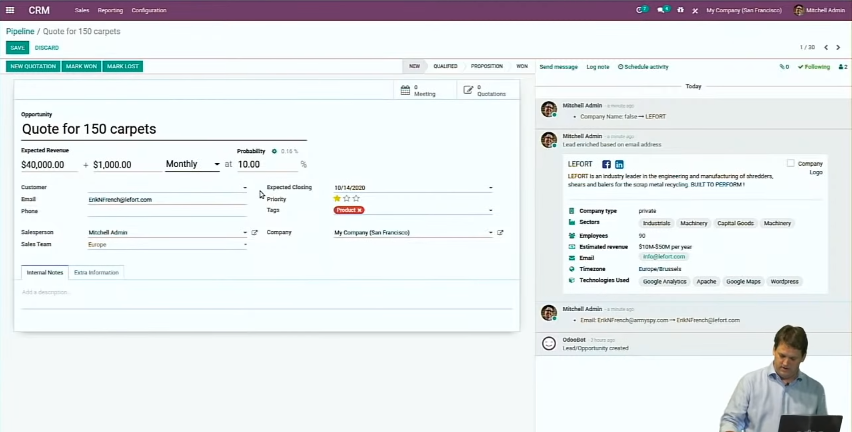Click Schedule activity clock link
Image resolution: width=852 pixels, height=432 pixels.
[x=643, y=67]
